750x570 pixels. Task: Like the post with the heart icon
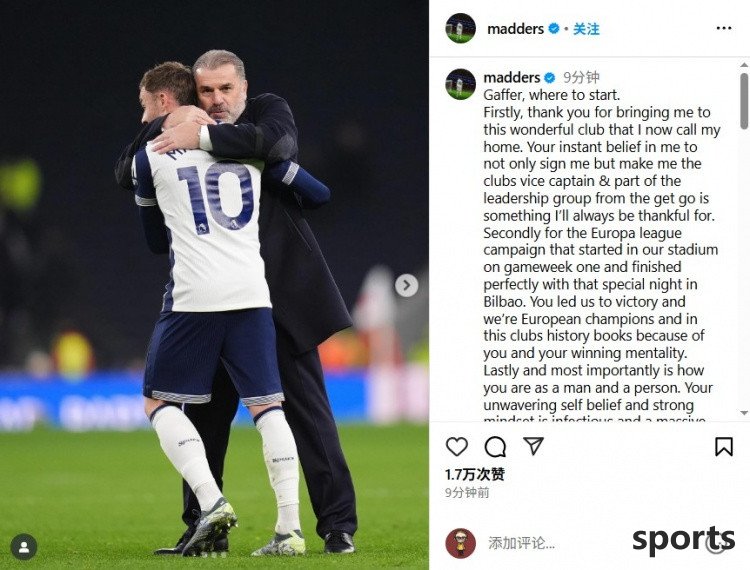pos(457,447)
